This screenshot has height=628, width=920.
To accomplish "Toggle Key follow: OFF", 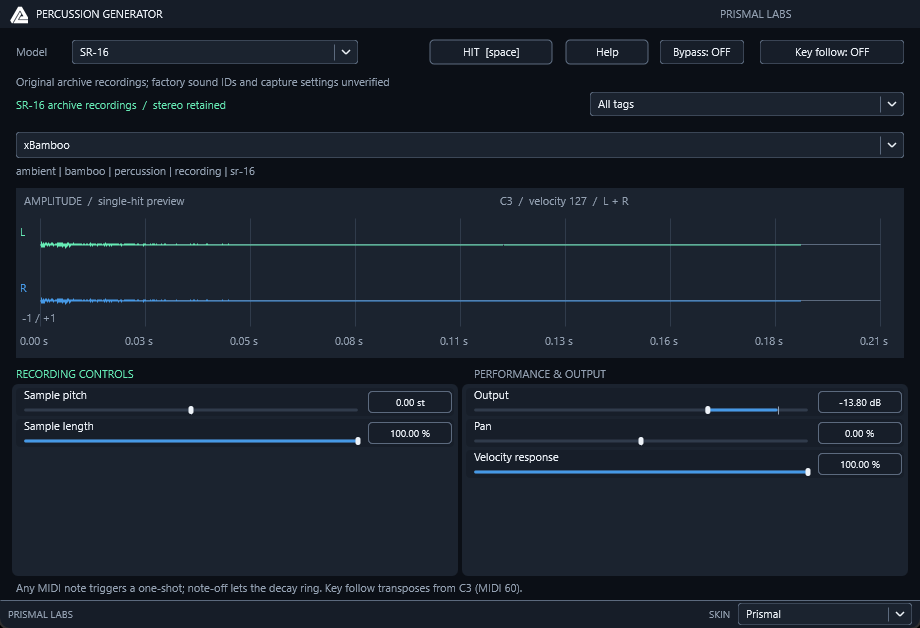I will [831, 52].
